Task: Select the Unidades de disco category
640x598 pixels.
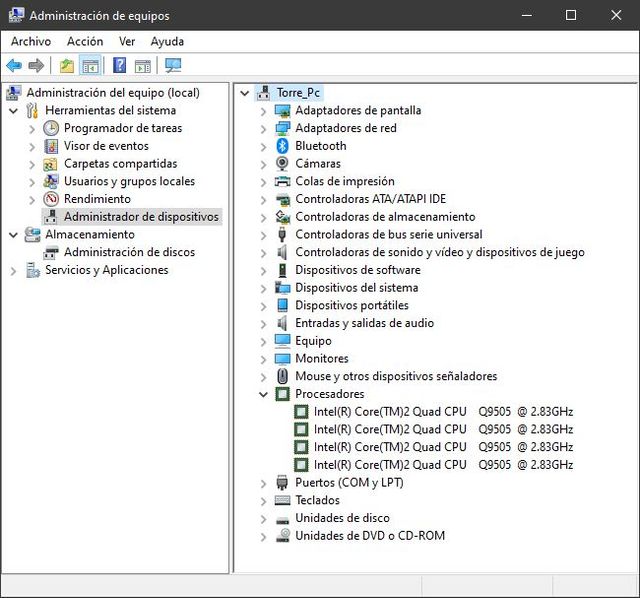Action: (x=342, y=518)
